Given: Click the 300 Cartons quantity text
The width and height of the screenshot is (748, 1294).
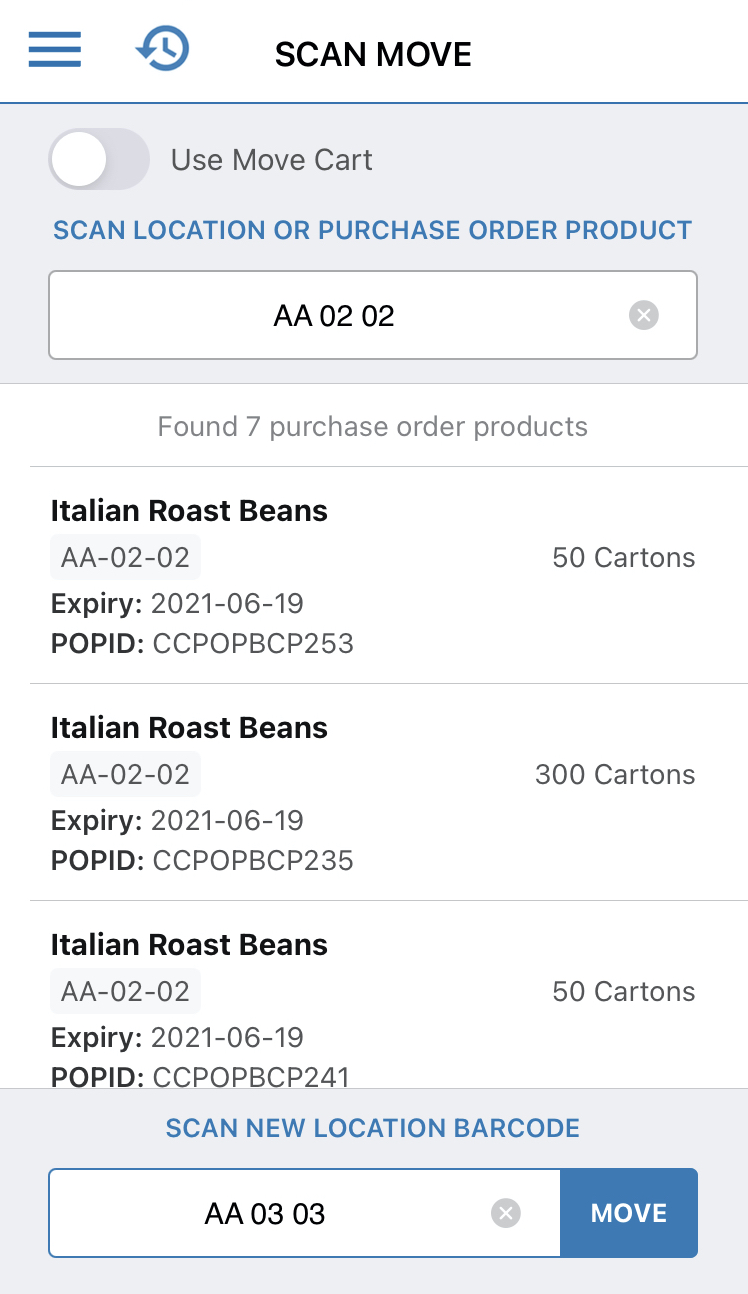Looking at the screenshot, I should click(x=615, y=775).
